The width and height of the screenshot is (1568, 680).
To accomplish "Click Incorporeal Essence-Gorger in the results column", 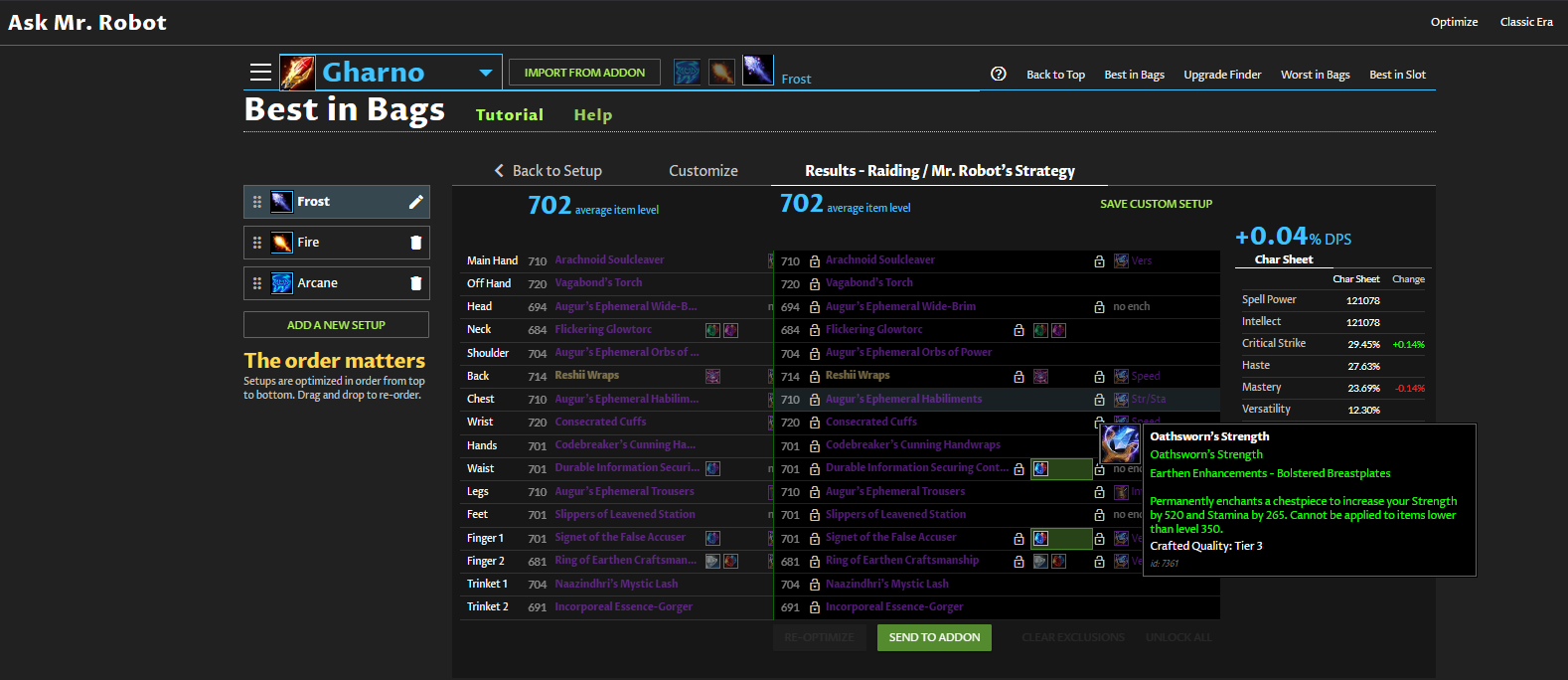I will pyautogui.click(x=894, y=606).
